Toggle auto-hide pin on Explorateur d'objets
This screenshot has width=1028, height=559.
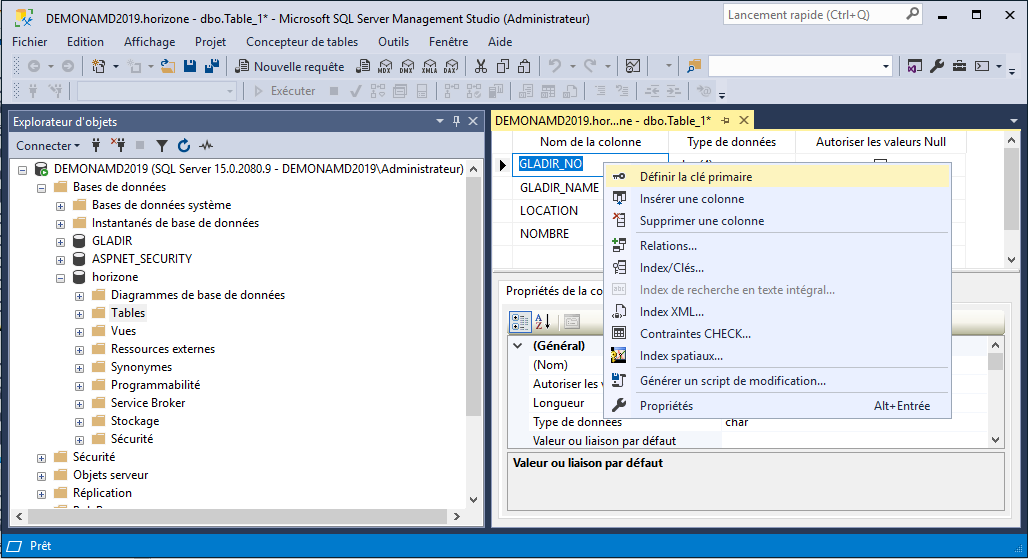point(457,121)
